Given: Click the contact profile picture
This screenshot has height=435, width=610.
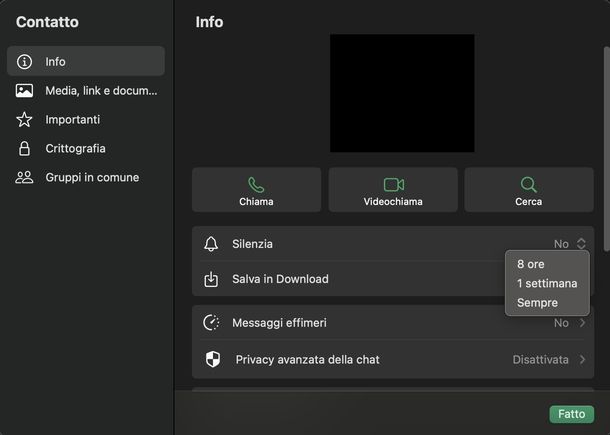Looking at the screenshot, I should click(402, 94).
